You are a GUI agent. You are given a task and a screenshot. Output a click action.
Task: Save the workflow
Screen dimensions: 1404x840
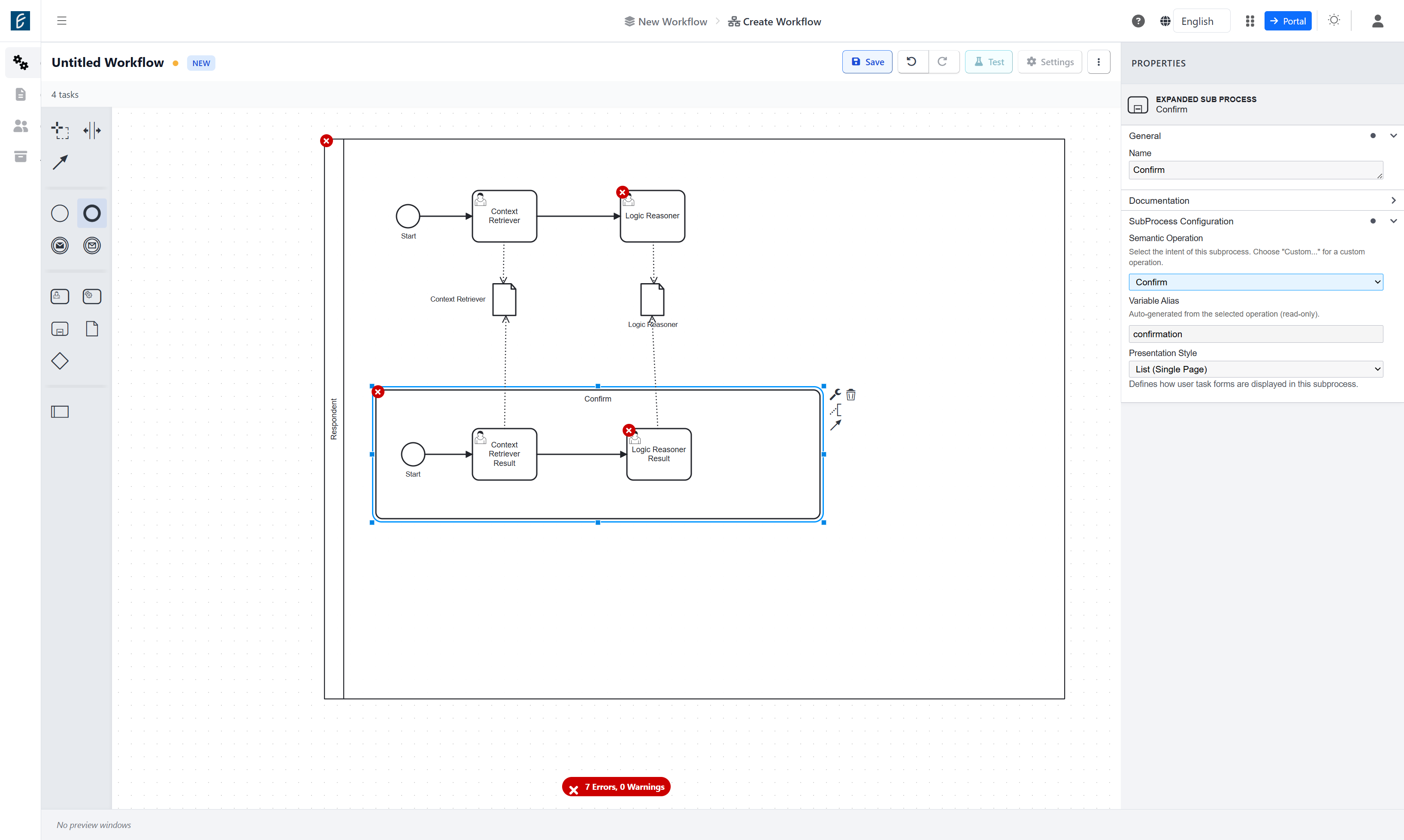coord(867,62)
